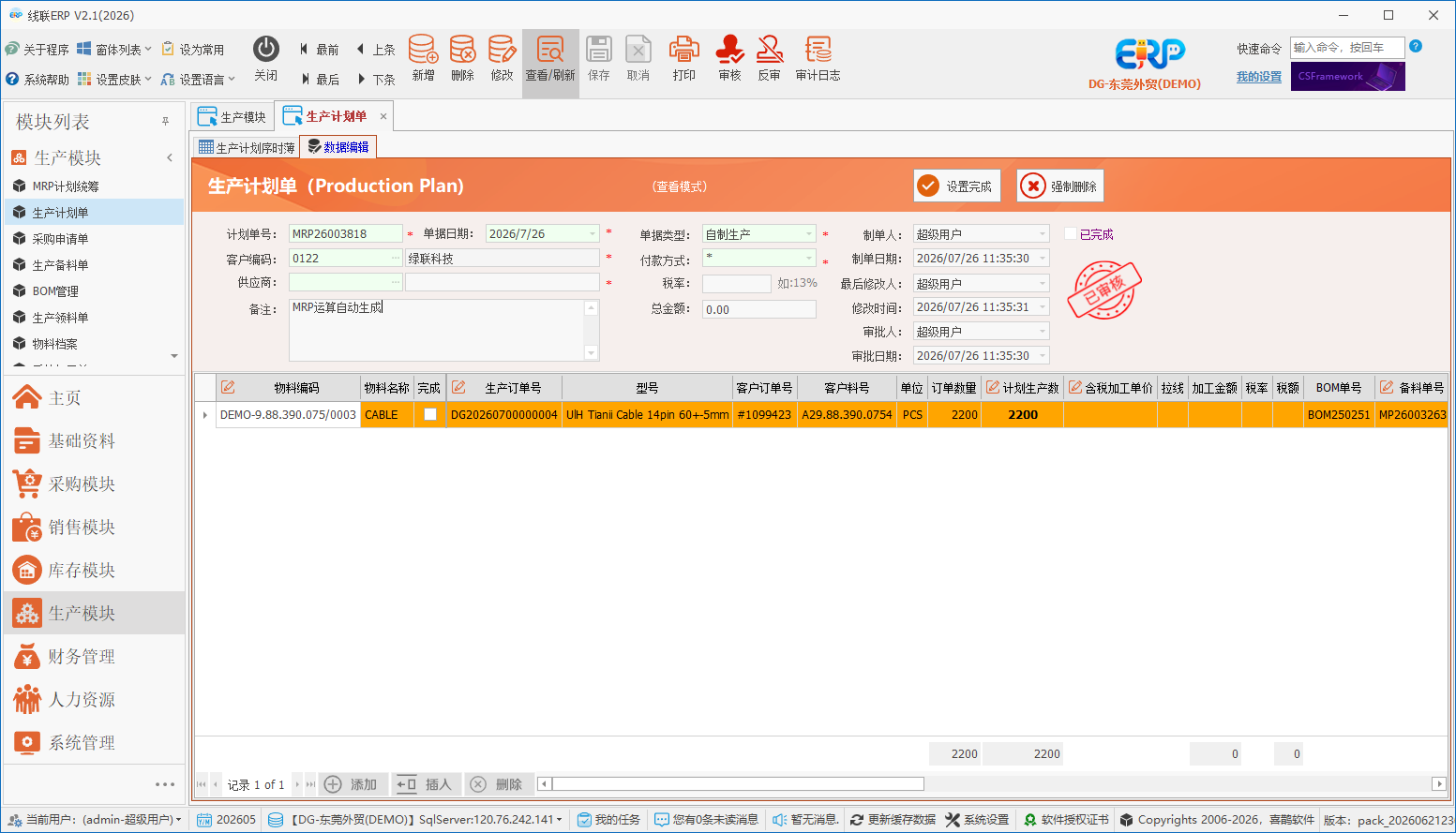Open the 单据日期 date dropdown

pyautogui.click(x=593, y=234)
